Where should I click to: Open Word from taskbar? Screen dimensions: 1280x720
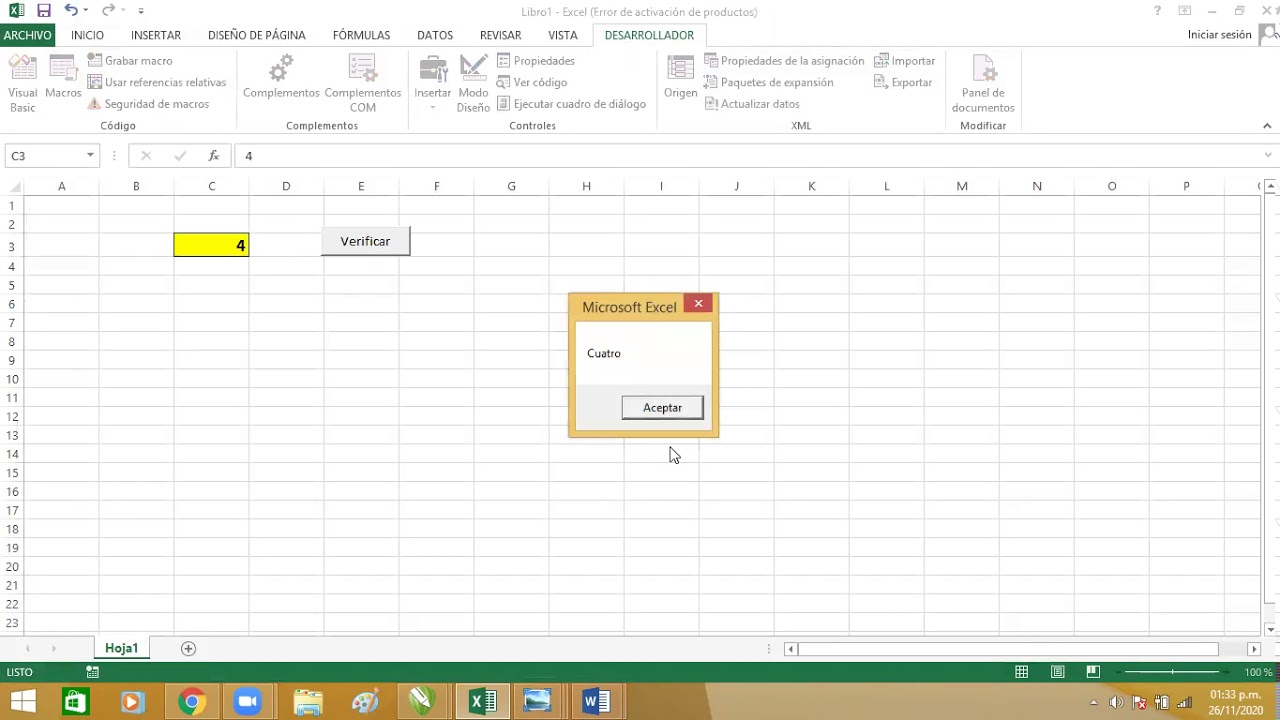[596, 702]
